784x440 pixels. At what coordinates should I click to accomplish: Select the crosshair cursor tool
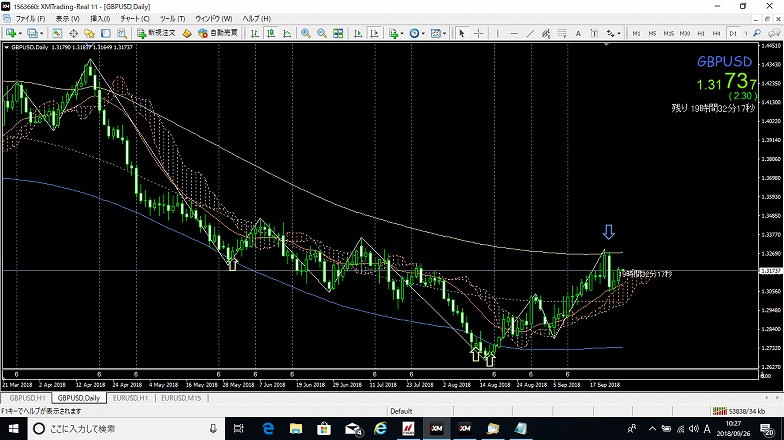click(x=477, y=33)
